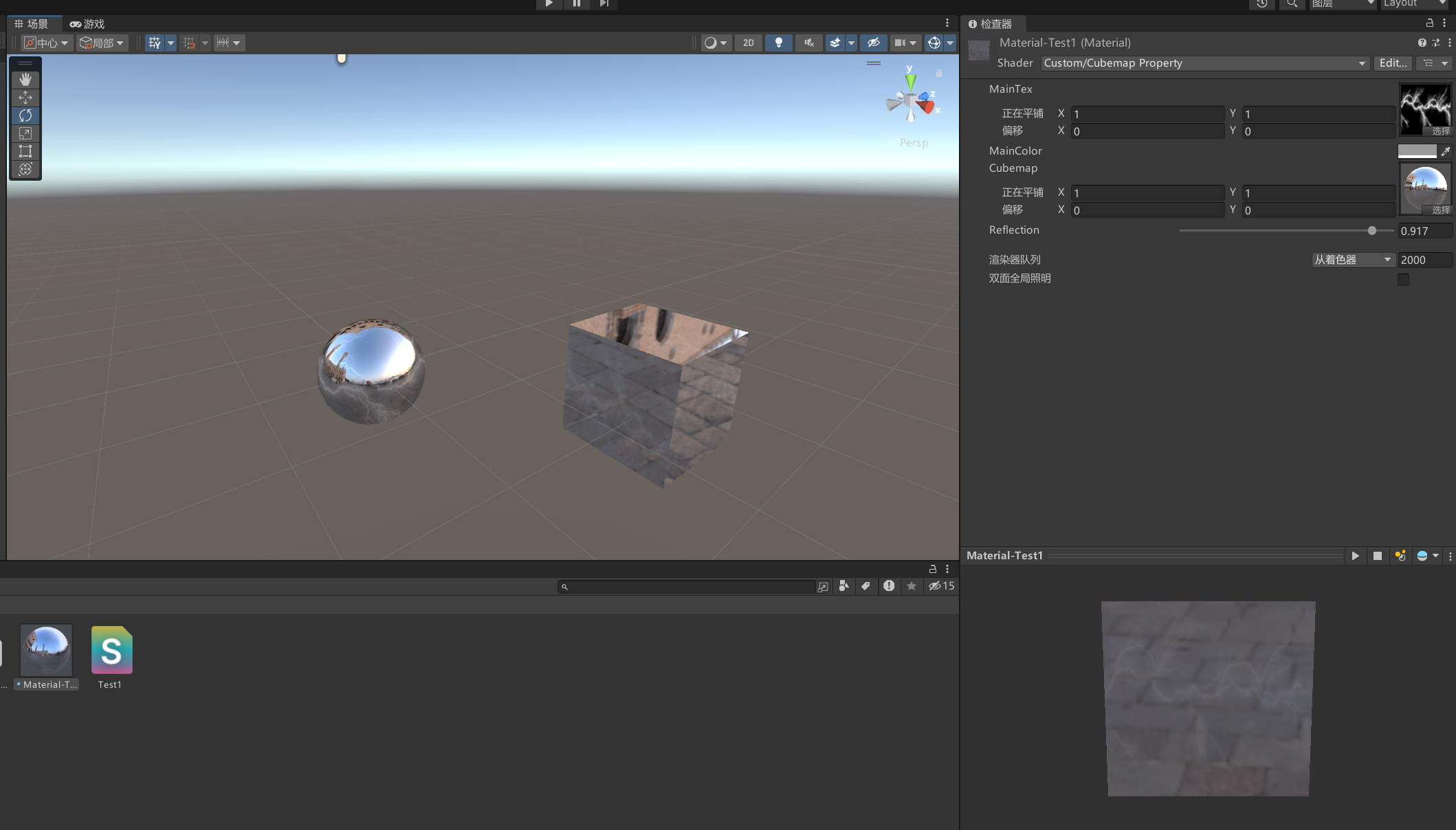Select the combined Transform tool
The height and width of the screenshot is (830, 1456).
tap(25, 169)
